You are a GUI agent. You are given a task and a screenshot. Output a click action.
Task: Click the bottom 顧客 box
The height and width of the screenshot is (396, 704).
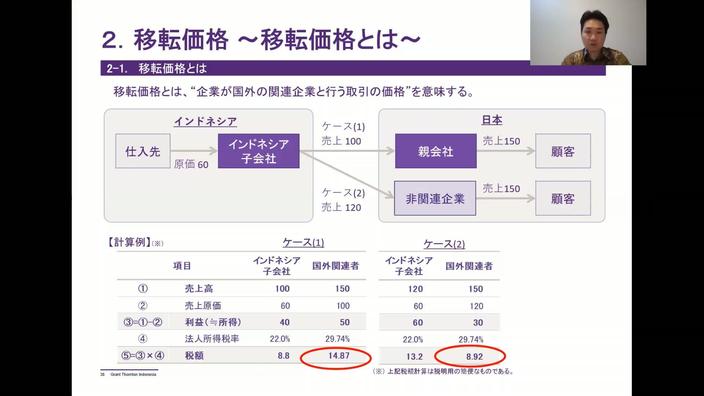tap(563, 198)
